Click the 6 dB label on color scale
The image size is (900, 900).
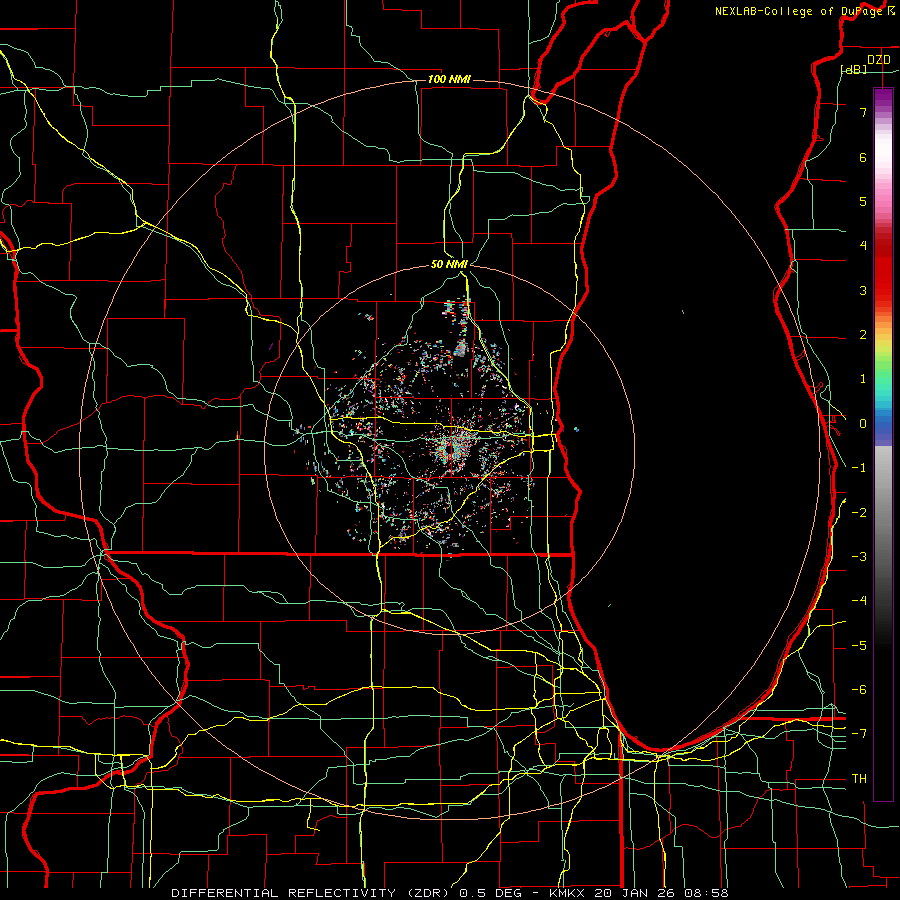[x=863, y=157]
